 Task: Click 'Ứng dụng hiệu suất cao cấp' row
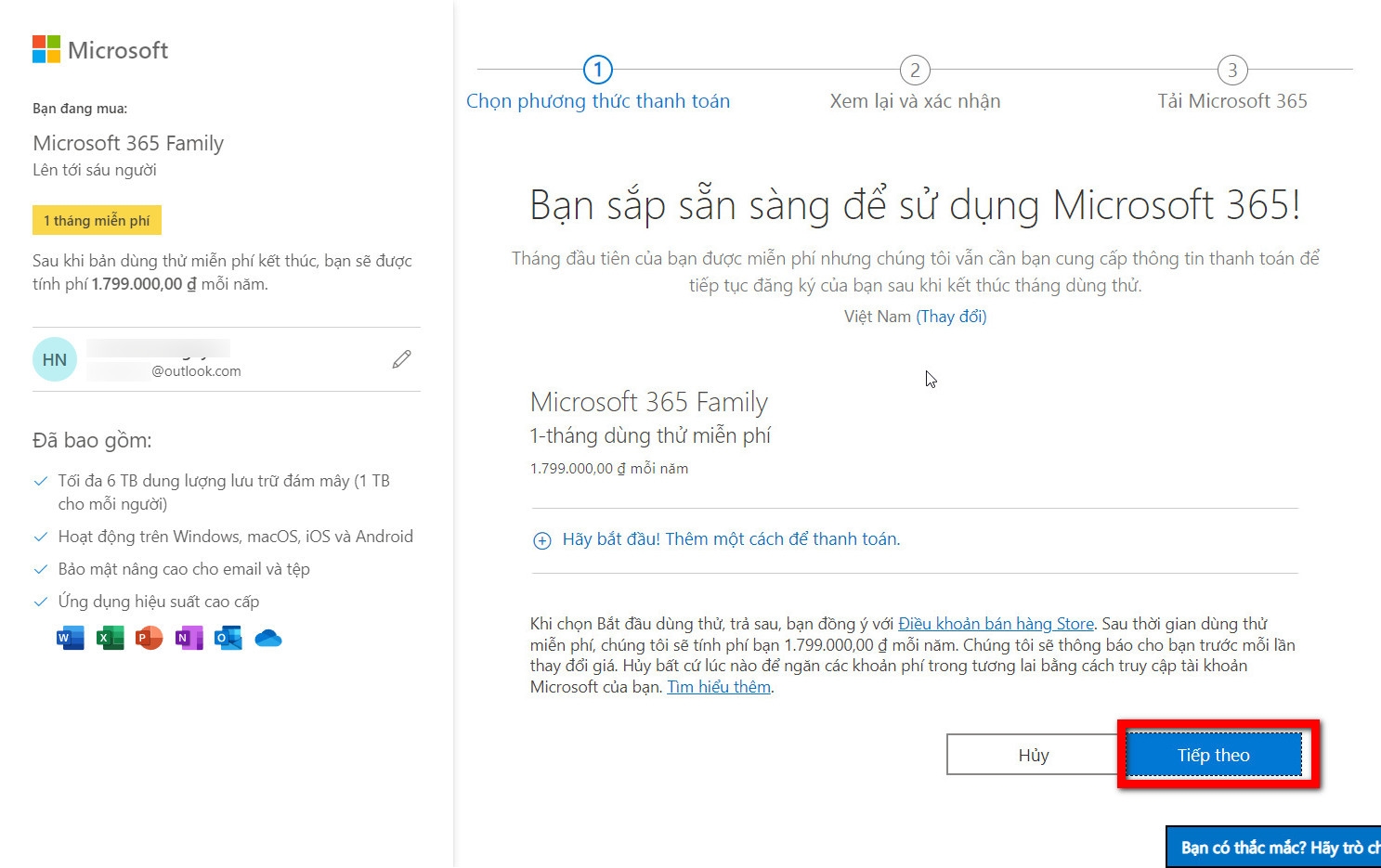[x=159, y=602]
